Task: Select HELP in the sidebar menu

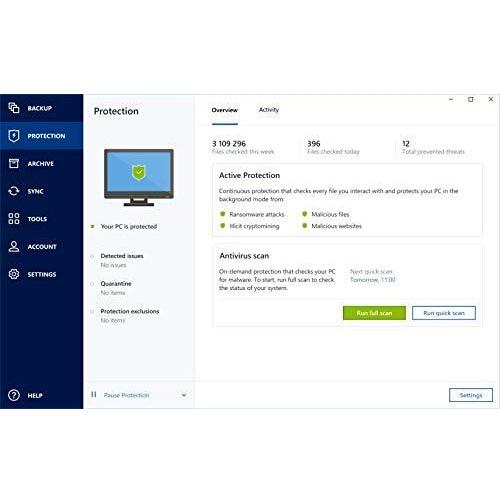Action: (x=35, y=396)
